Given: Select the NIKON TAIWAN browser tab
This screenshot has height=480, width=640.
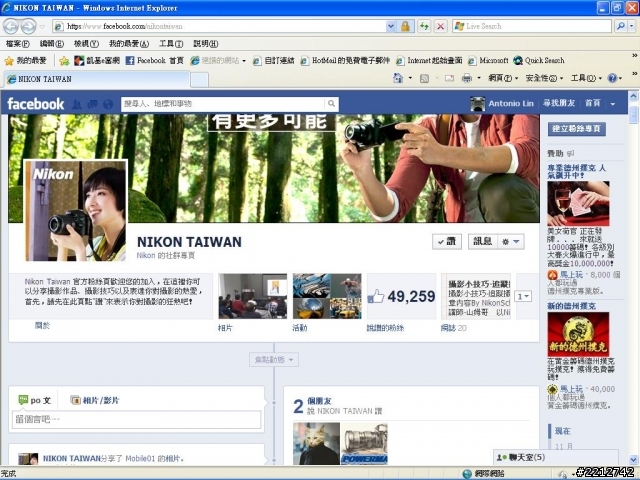Looking at the screenshot, I should tap(97, 79).
